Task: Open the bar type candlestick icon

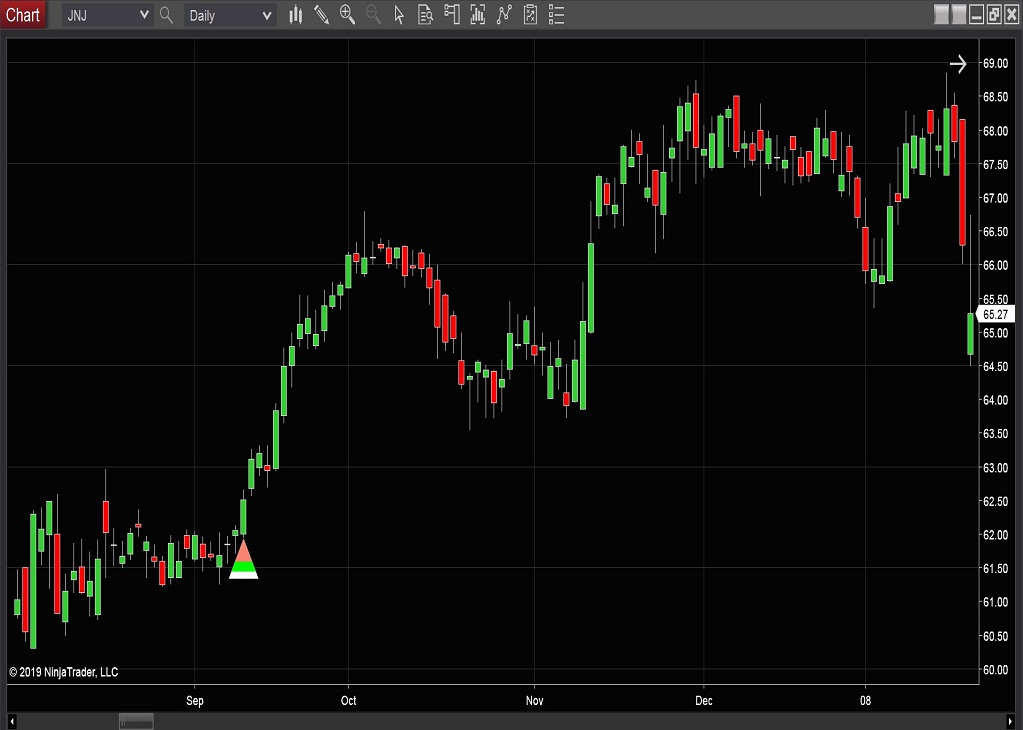Action: 296,15
